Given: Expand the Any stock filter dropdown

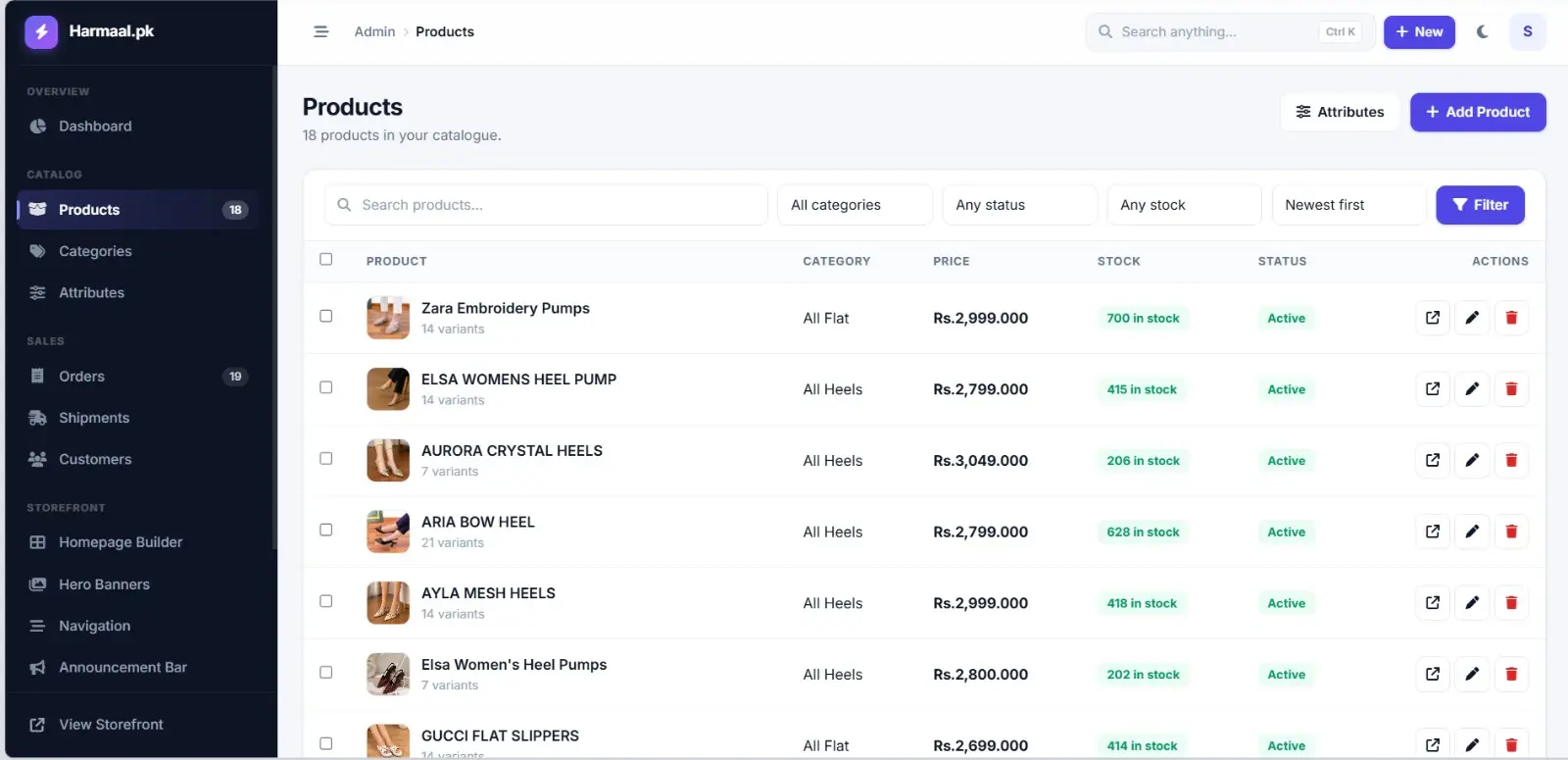Looking at the screenshot, I should 1184,205.
